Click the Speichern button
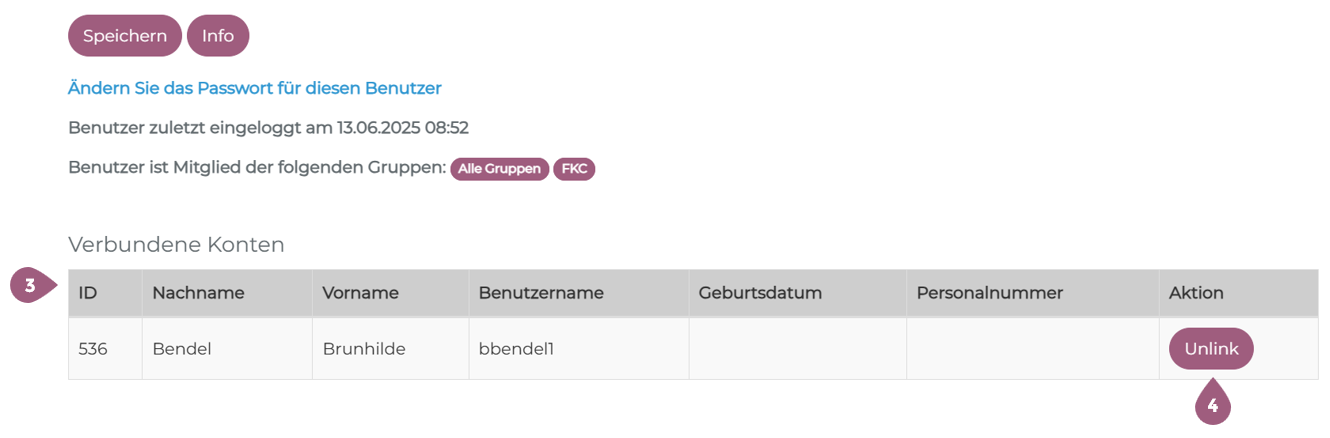1330x438 pixels. (125, 36)
